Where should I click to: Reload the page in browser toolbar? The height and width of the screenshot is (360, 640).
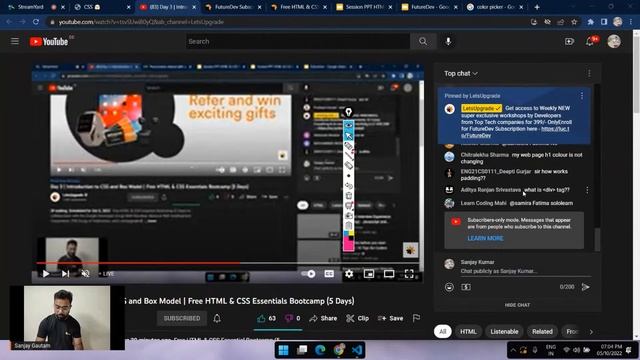pyautogui.click(x=36, y=22)
